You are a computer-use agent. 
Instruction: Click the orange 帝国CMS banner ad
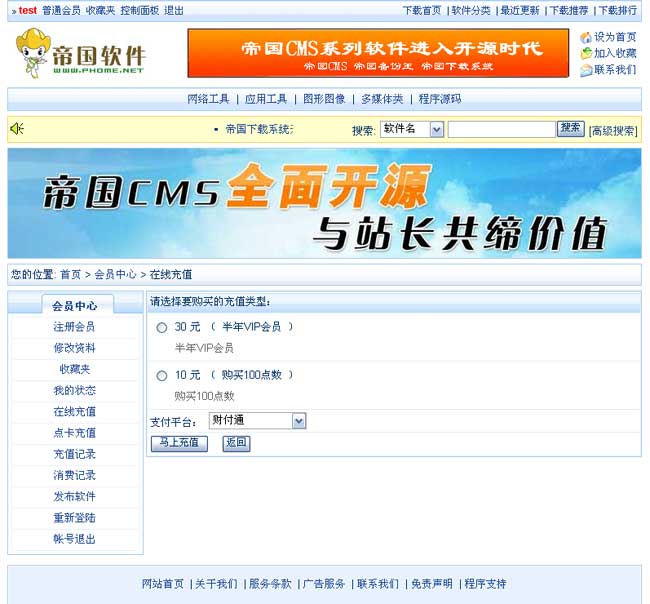[x=378, y=53]
